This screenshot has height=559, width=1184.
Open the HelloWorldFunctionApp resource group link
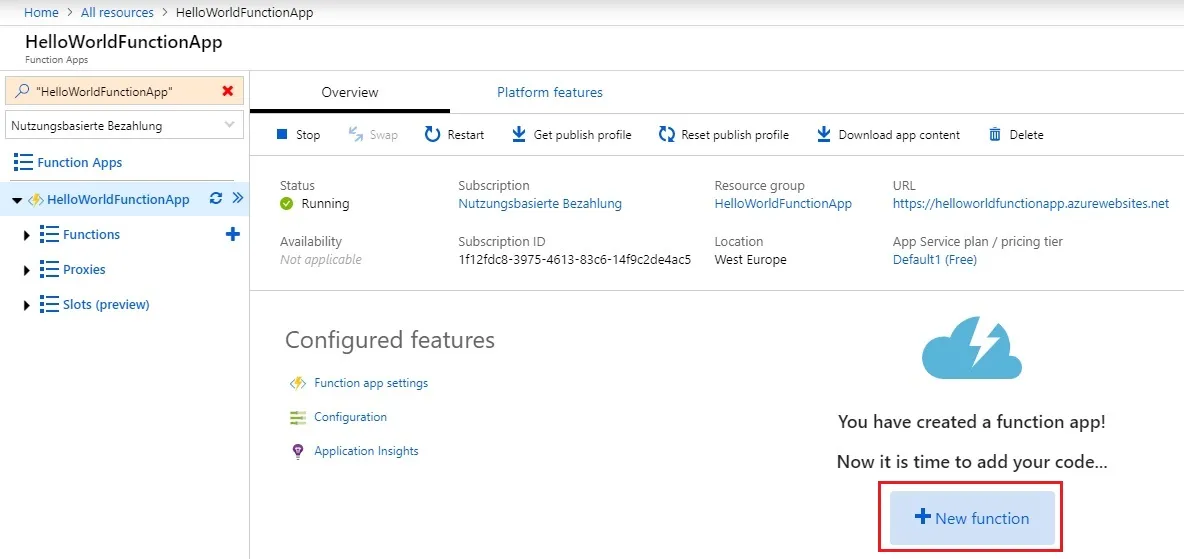pyautogui.click(x=783, y=203)
